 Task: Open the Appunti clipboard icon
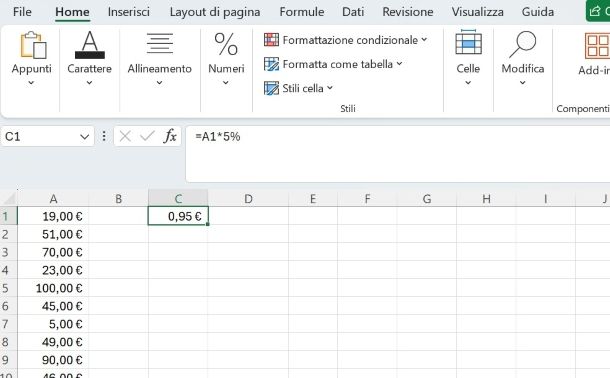pos(33,45)
